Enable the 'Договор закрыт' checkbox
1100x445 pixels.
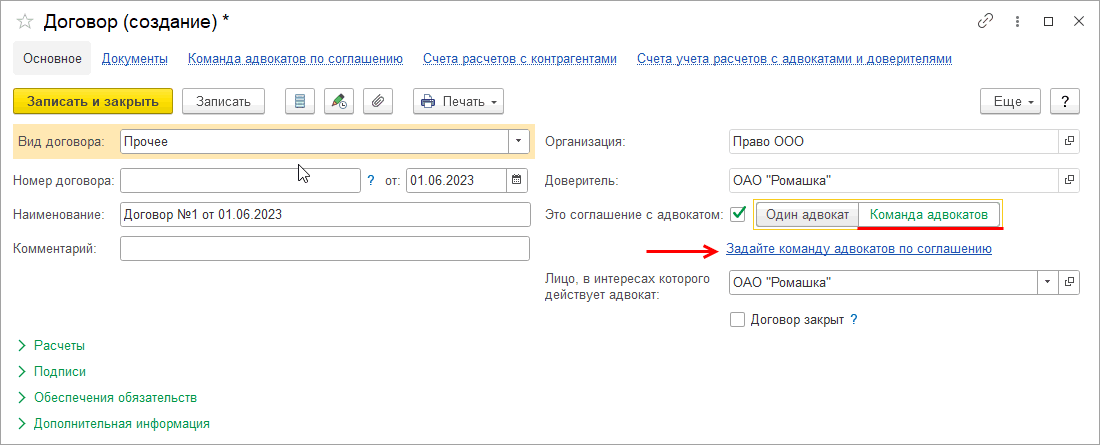tap(739, 320)
